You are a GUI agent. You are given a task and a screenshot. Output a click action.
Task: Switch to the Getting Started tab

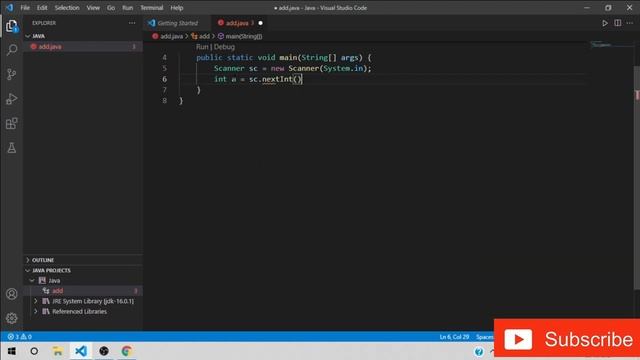pos(177,23)
